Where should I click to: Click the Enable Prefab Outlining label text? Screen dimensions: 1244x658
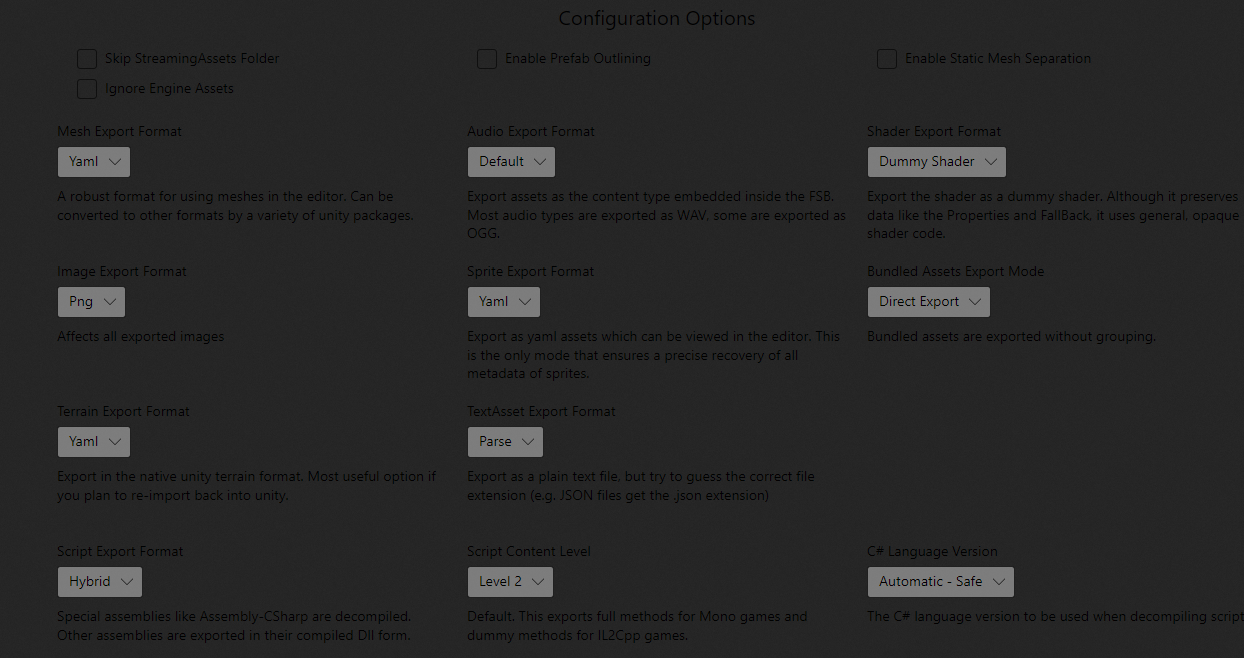coord(577,59)
